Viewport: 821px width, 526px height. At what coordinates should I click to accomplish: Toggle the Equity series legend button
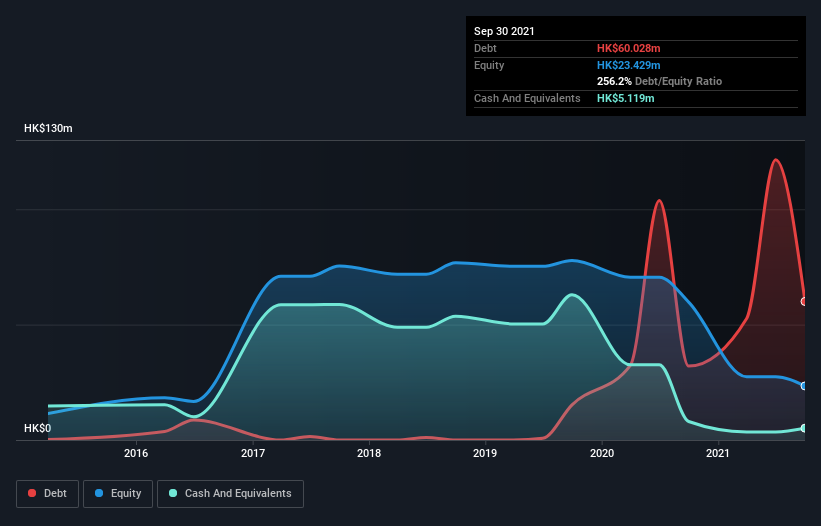coord(118,494)
